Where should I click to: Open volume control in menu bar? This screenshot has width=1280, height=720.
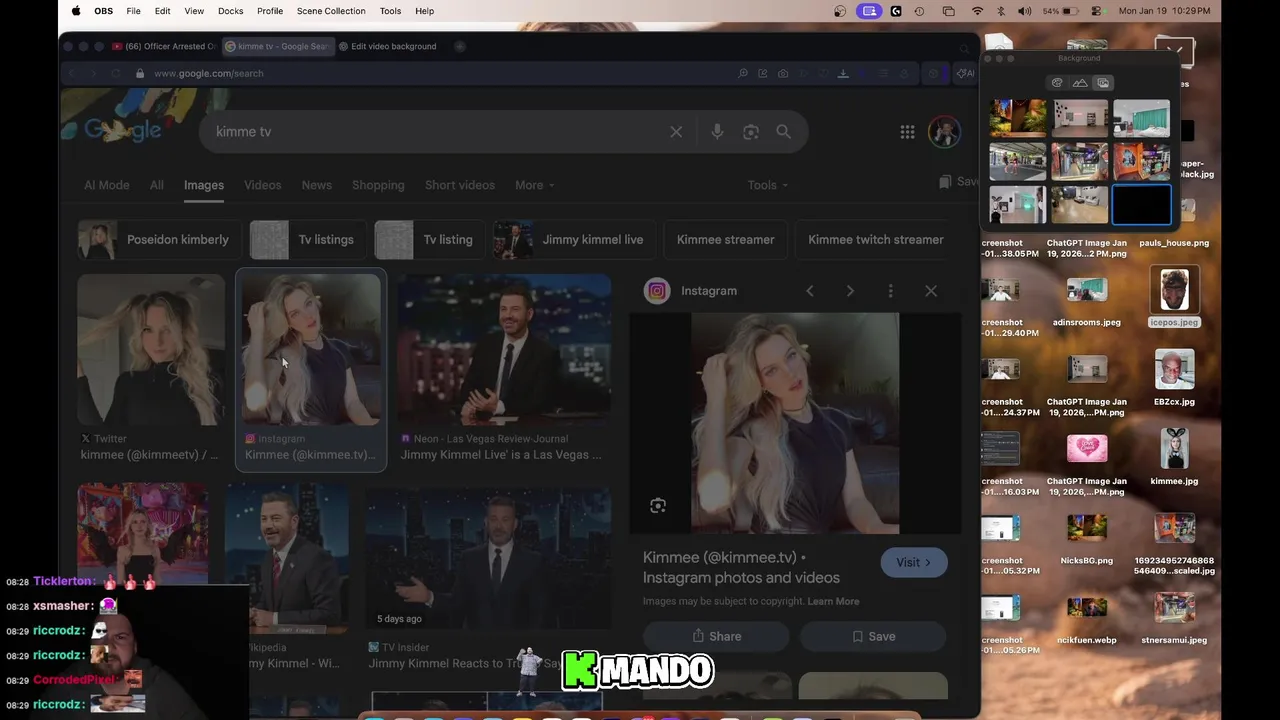click(1024, 11)
